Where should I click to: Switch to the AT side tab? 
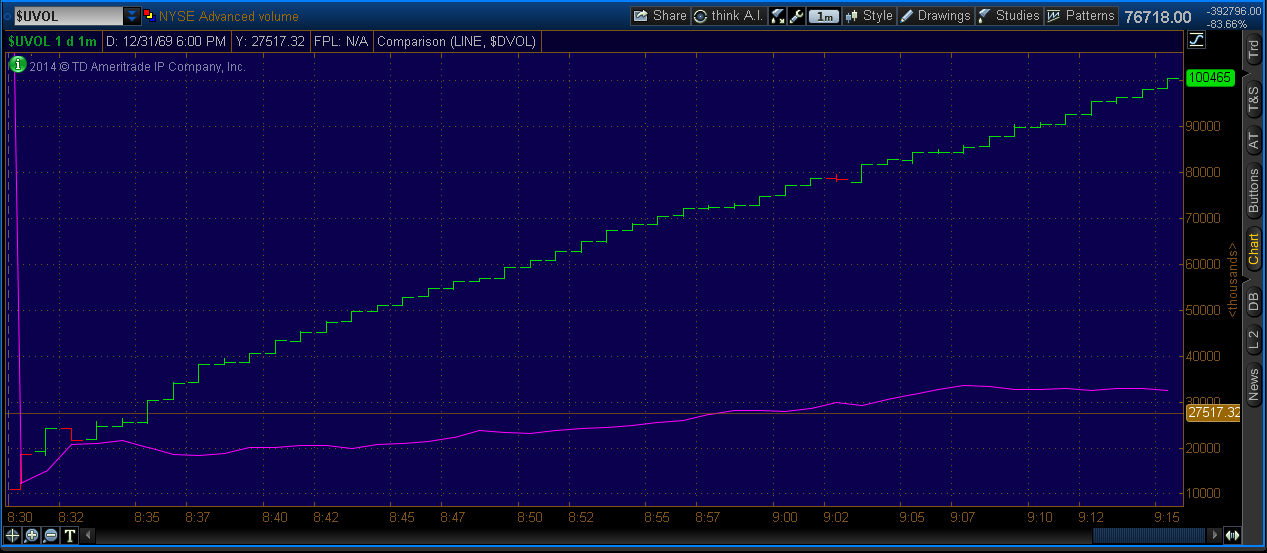coord(1253,142)
